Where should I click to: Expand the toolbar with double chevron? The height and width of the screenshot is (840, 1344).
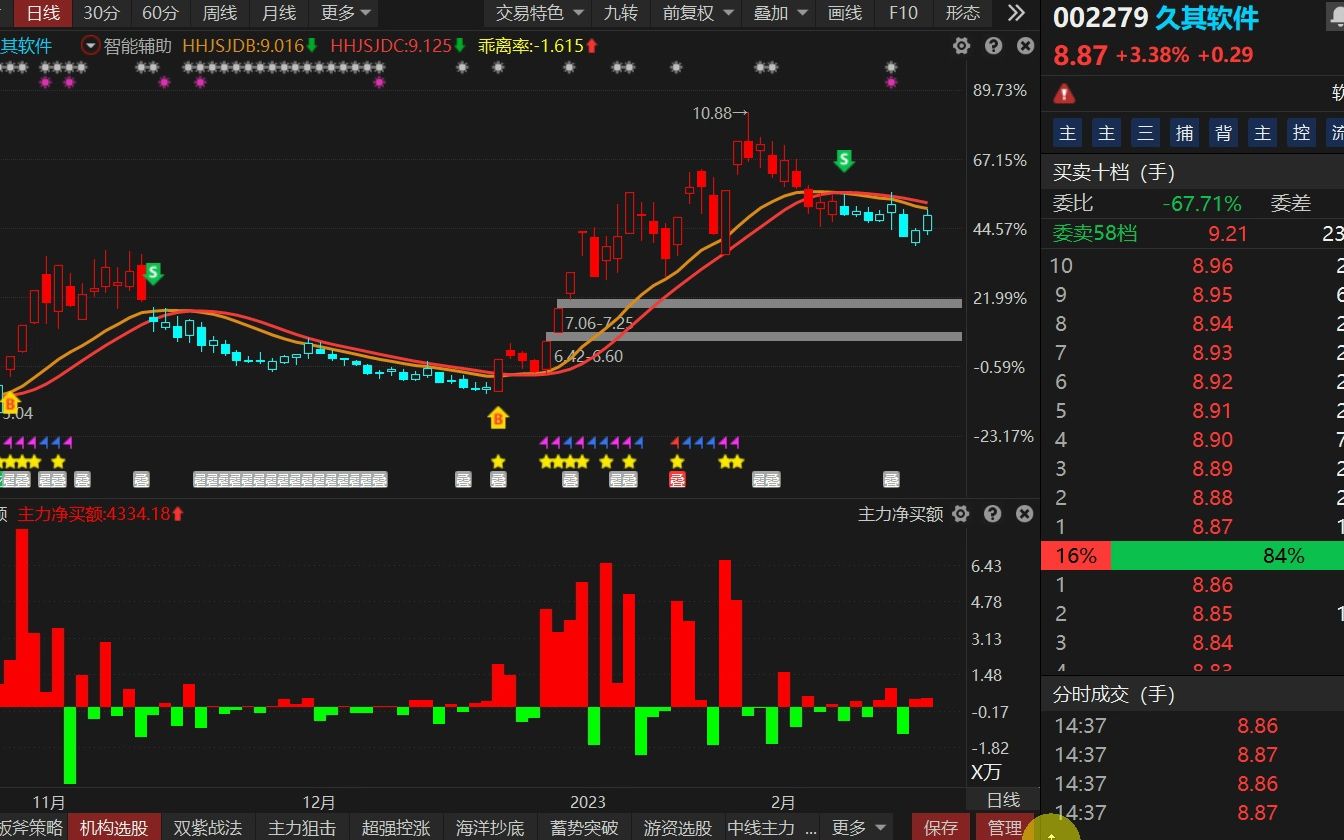coord(1016,13)
